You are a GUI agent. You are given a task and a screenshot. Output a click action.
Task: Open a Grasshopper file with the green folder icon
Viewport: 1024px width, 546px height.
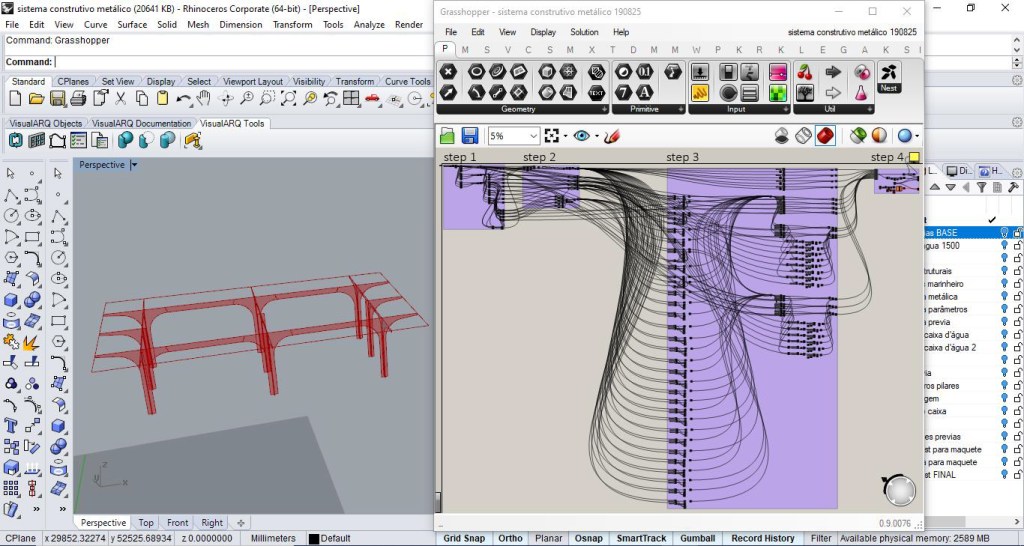tap(447, 135)
